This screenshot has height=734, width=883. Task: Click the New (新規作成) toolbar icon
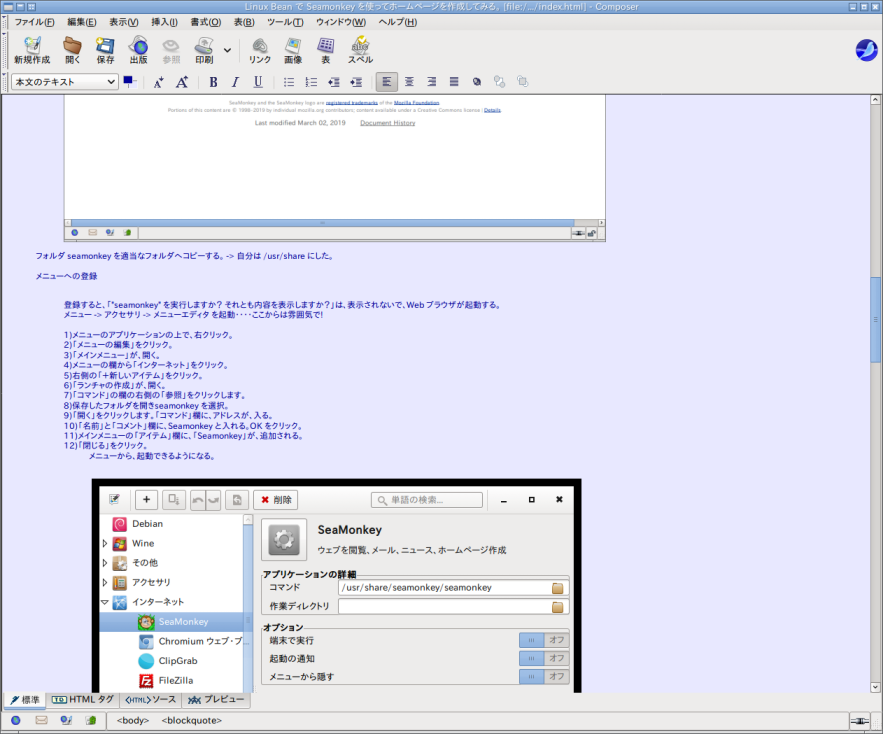tap(32, 50)
